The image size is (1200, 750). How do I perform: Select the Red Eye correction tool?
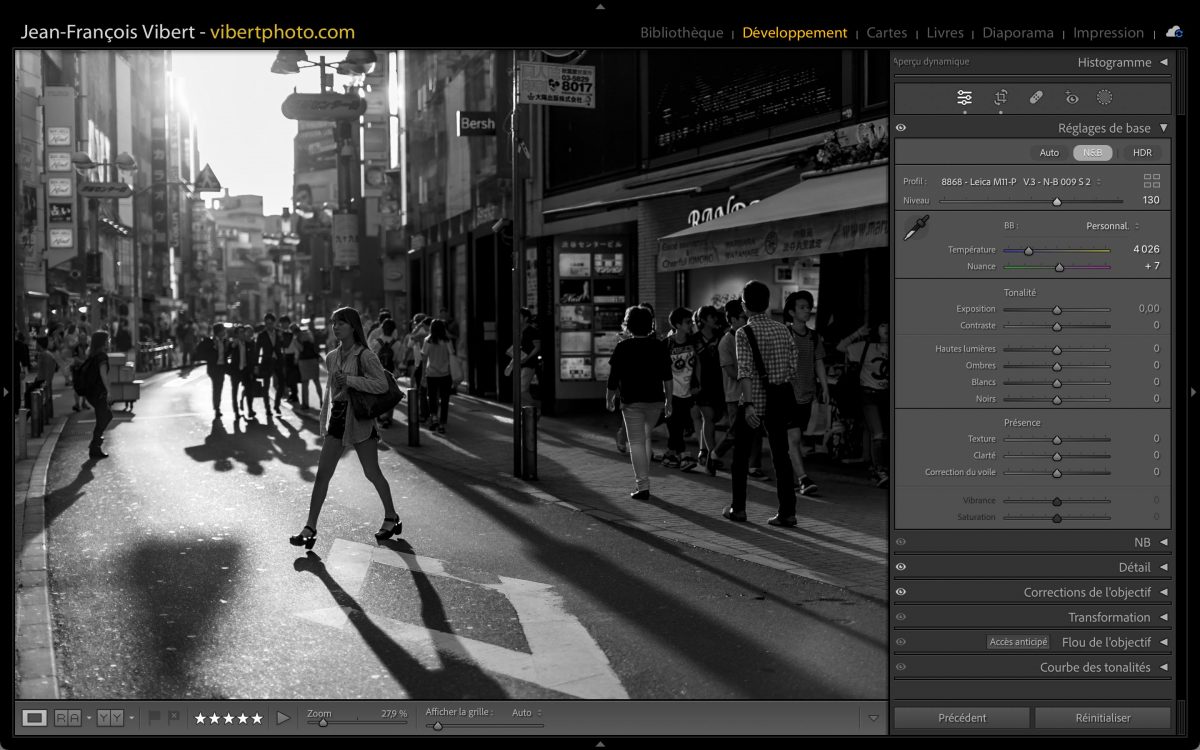click(x=1072, y=97)
